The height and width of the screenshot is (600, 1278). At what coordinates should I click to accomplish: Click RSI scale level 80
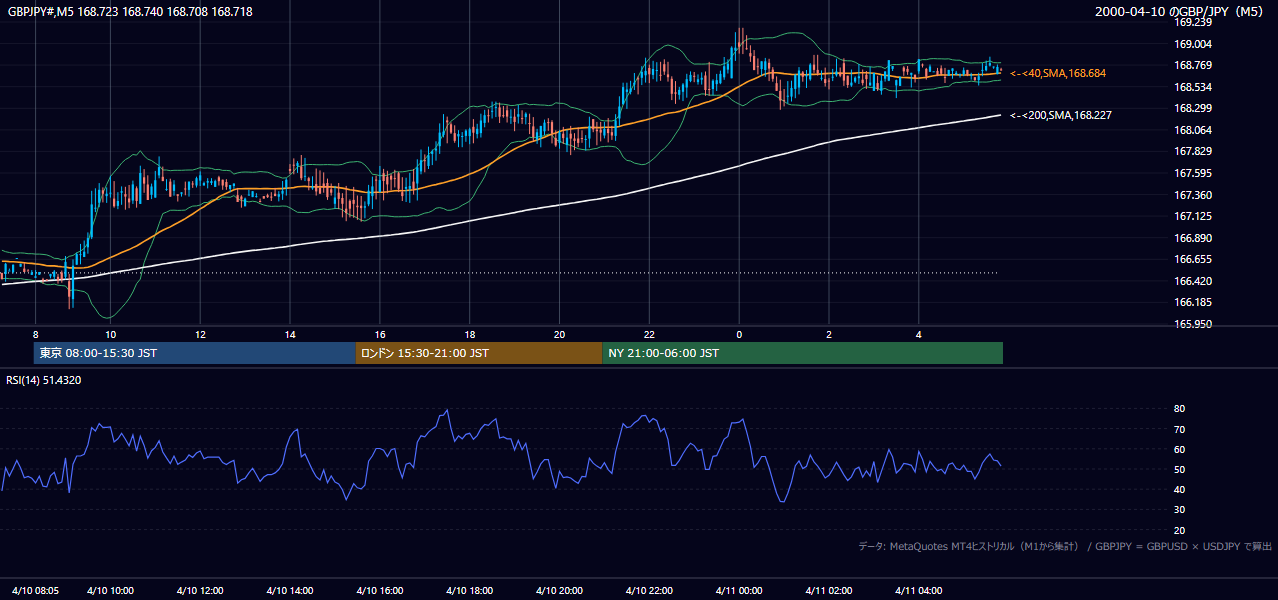pyautogui.click(x=1179, y=409)
